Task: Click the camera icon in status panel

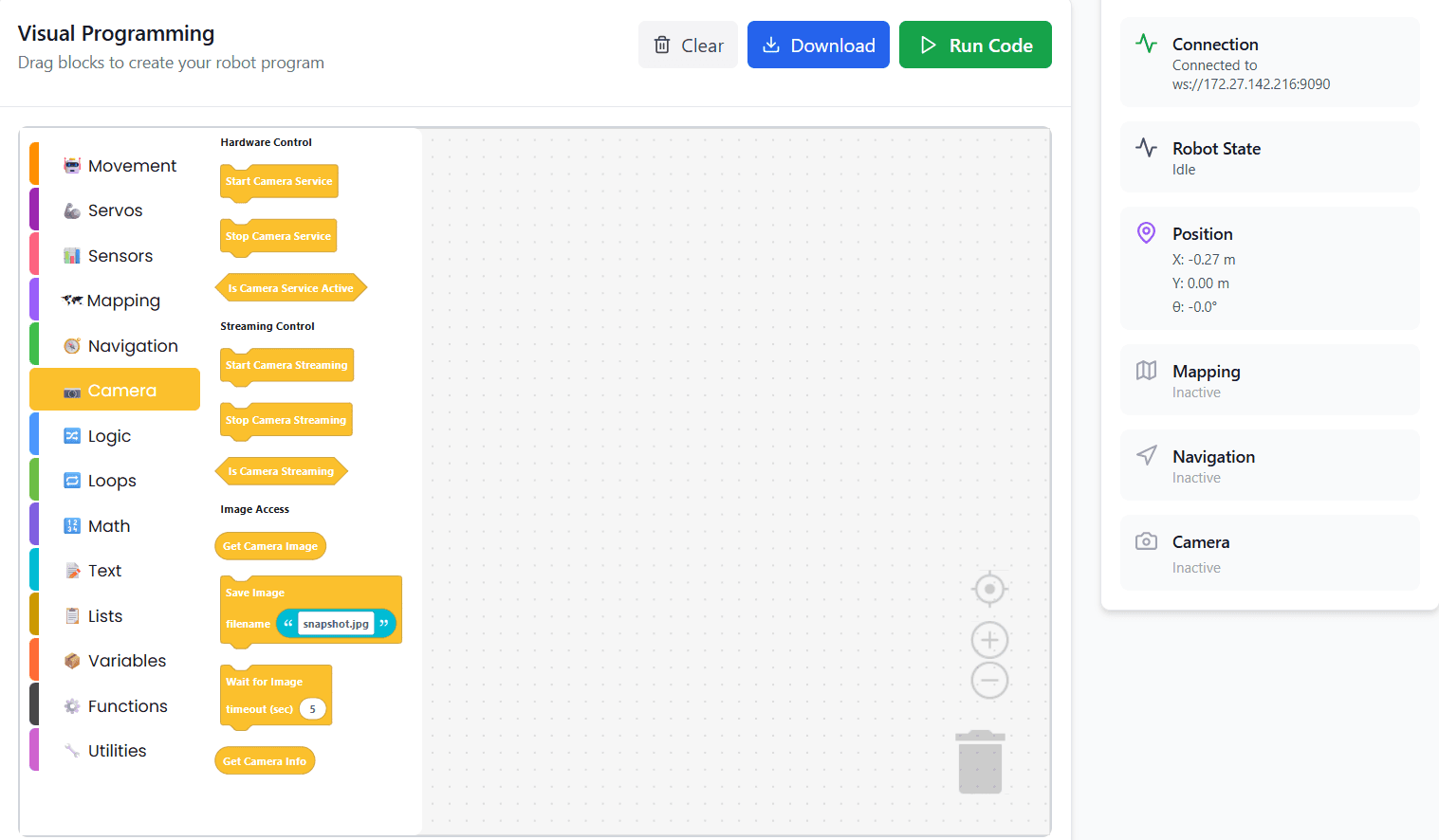Action: (1146, 541)
